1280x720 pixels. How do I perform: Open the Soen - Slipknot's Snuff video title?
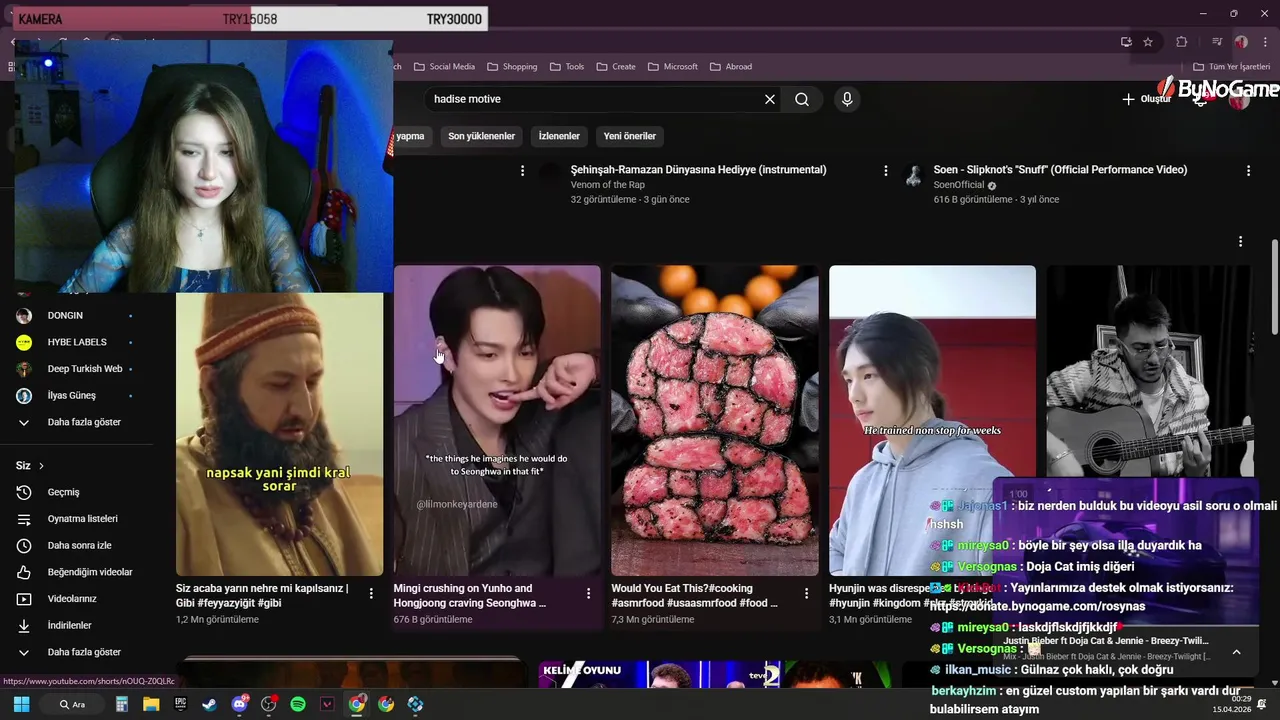pos(1060,170)
